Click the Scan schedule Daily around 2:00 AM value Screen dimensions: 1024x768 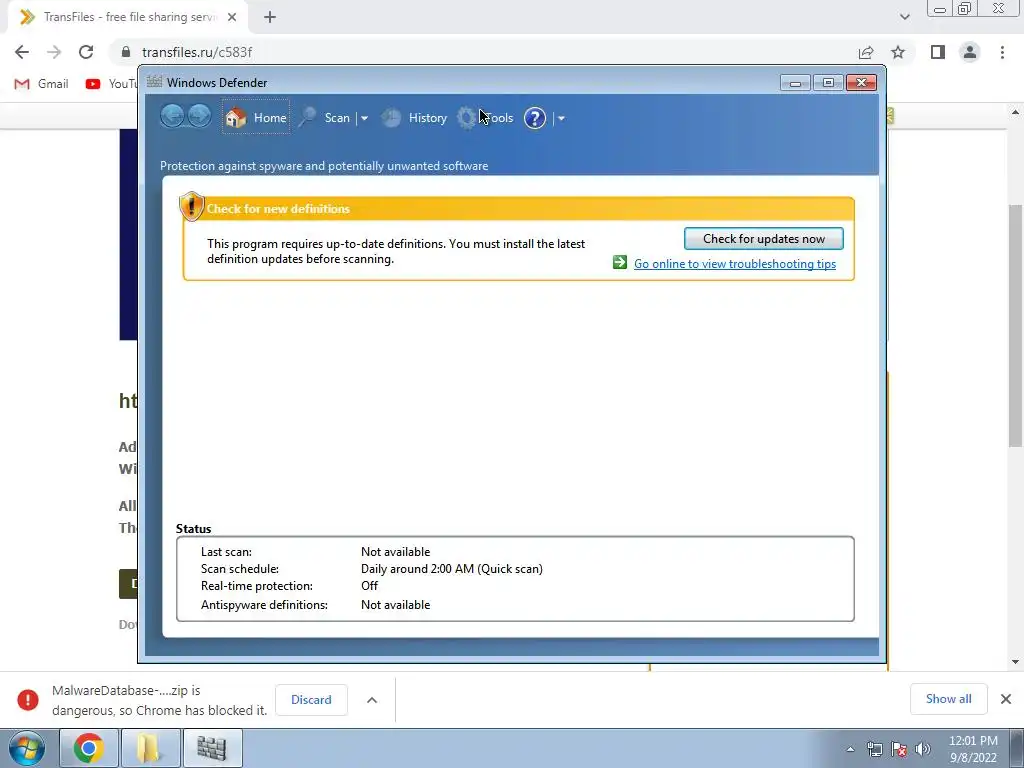tap(452, 569)
